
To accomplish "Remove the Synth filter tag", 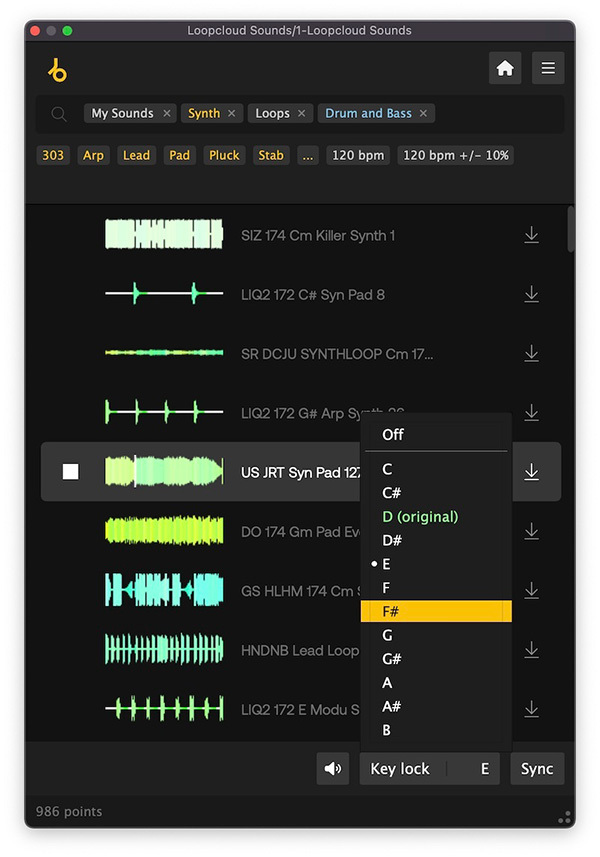I will click(232, 114).
